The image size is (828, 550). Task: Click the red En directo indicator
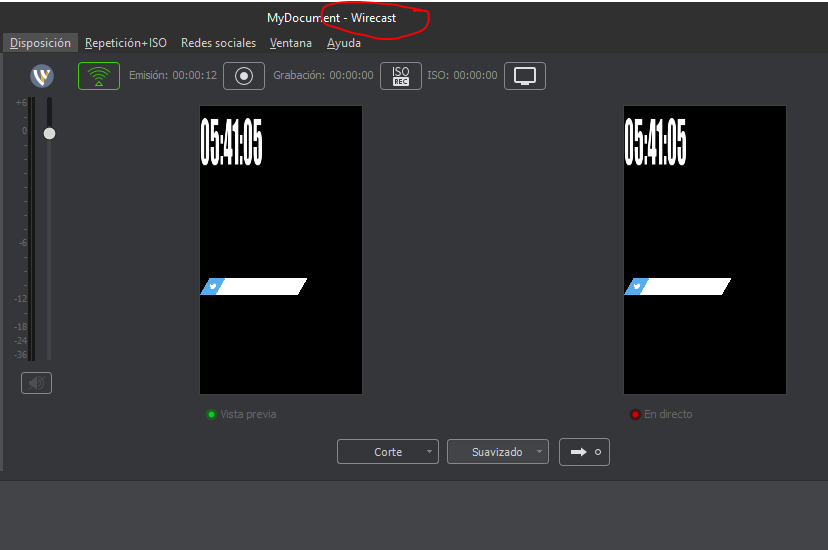635,414
